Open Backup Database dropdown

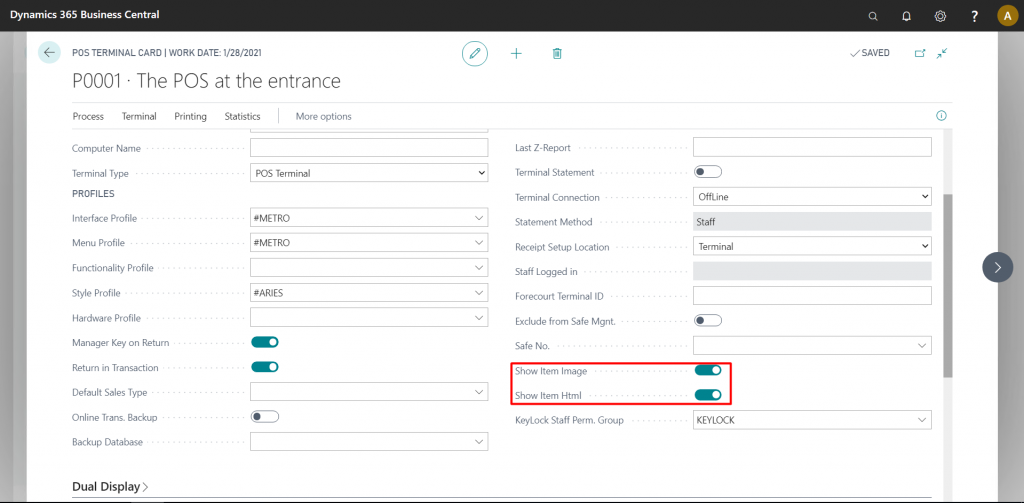pyautogui.click(x=479, y=442)
